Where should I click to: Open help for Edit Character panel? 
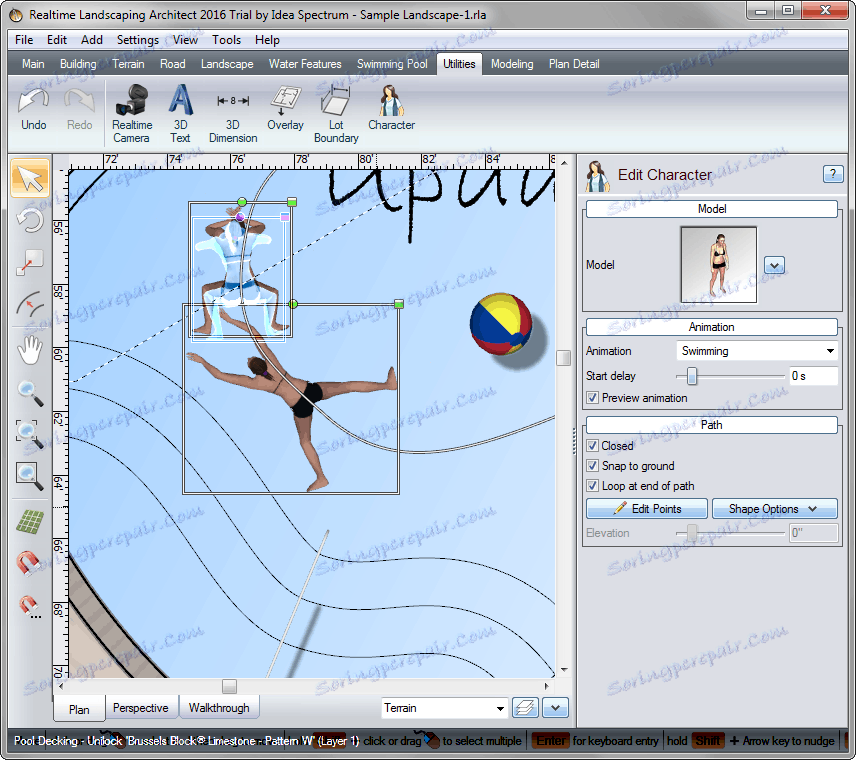coord(833,174)
